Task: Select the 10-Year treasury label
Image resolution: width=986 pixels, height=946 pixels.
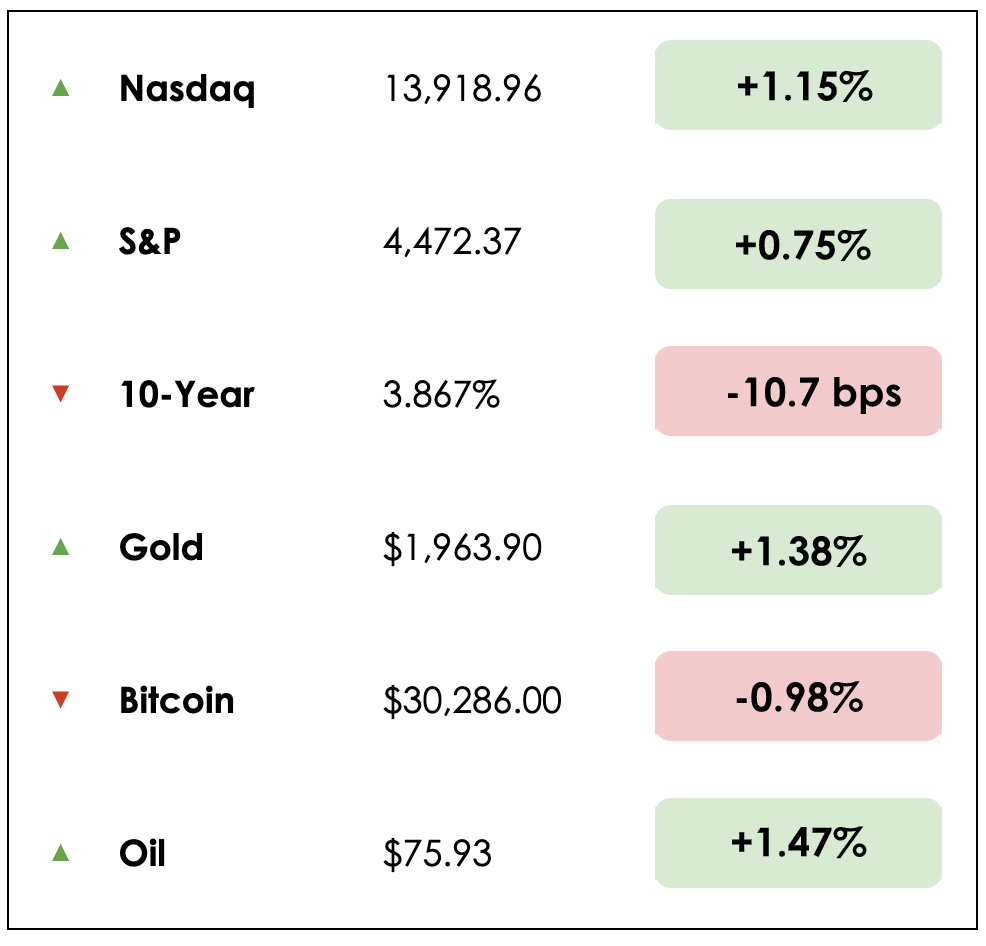Action: pos(187,394)
